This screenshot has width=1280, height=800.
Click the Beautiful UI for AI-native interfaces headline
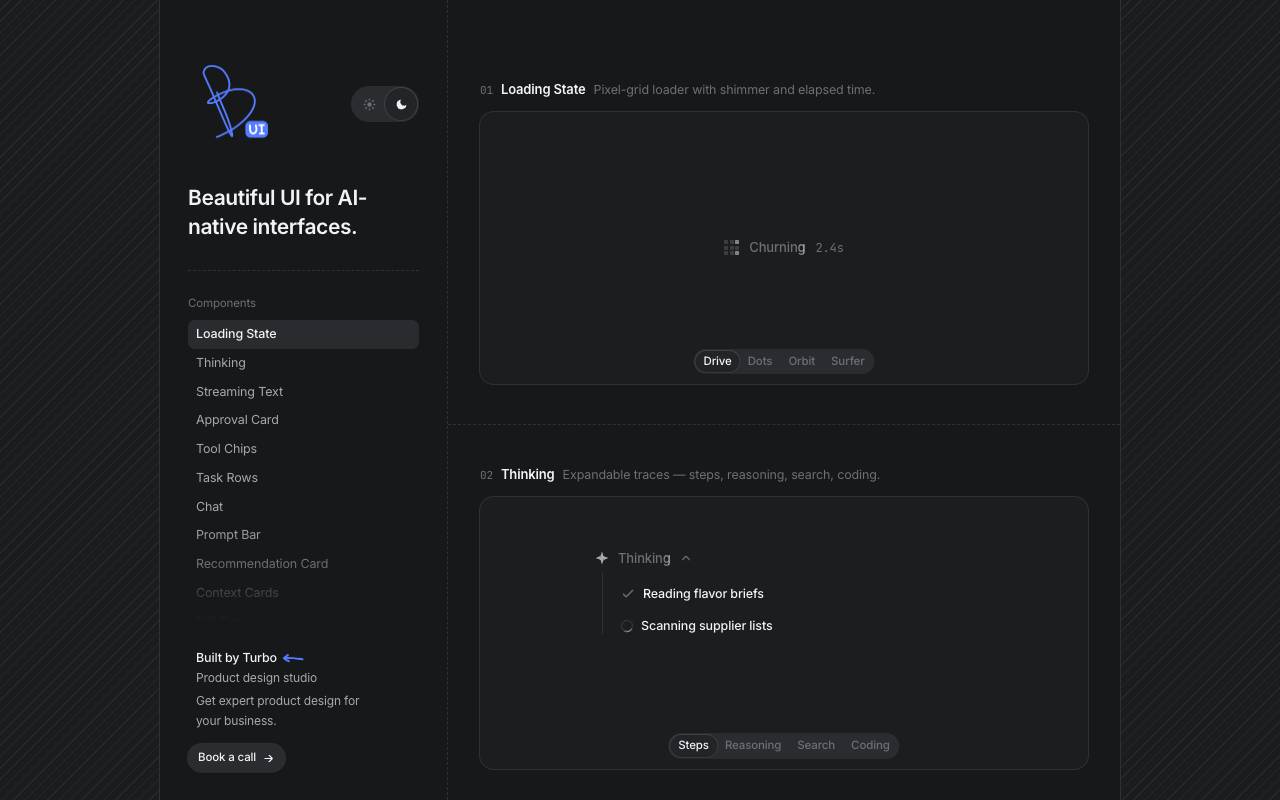(x=277, y=212)
